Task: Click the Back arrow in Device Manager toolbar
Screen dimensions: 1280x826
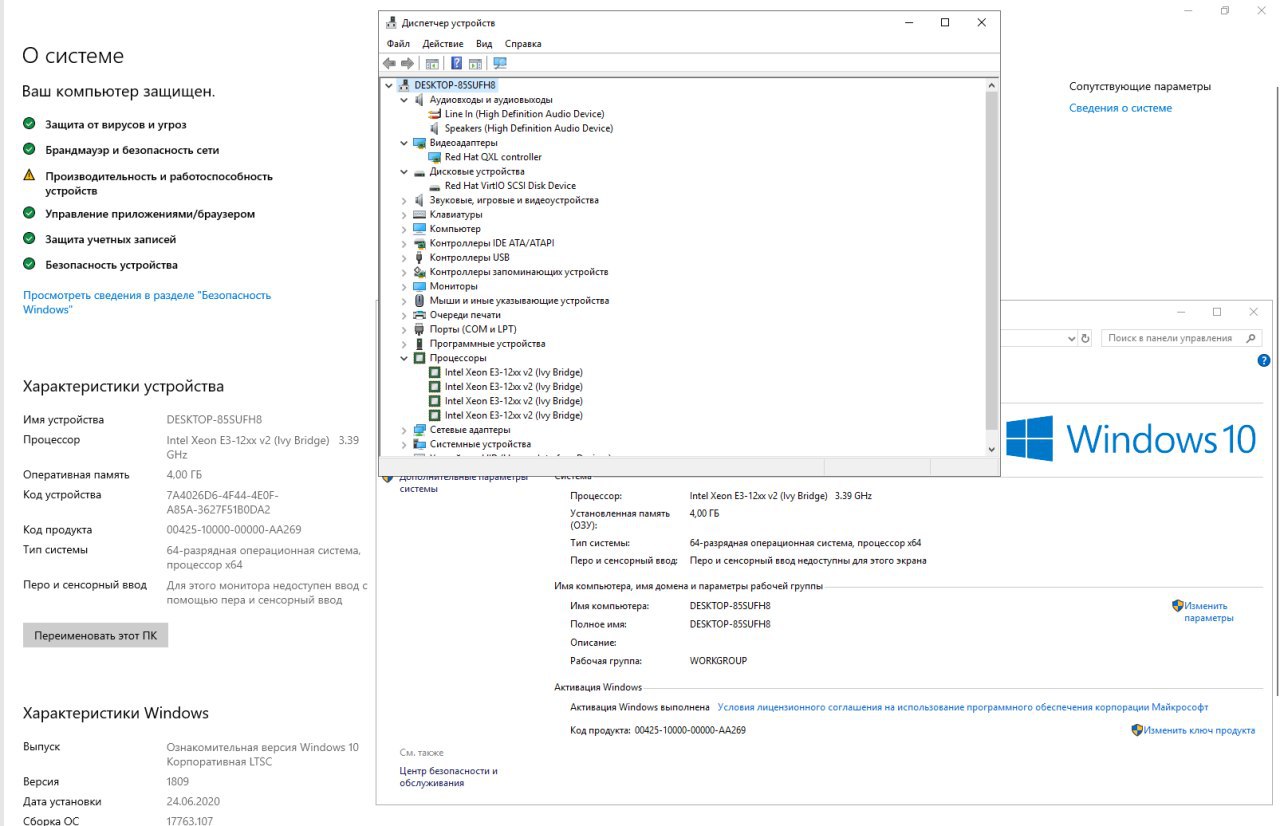Action: 389,63
